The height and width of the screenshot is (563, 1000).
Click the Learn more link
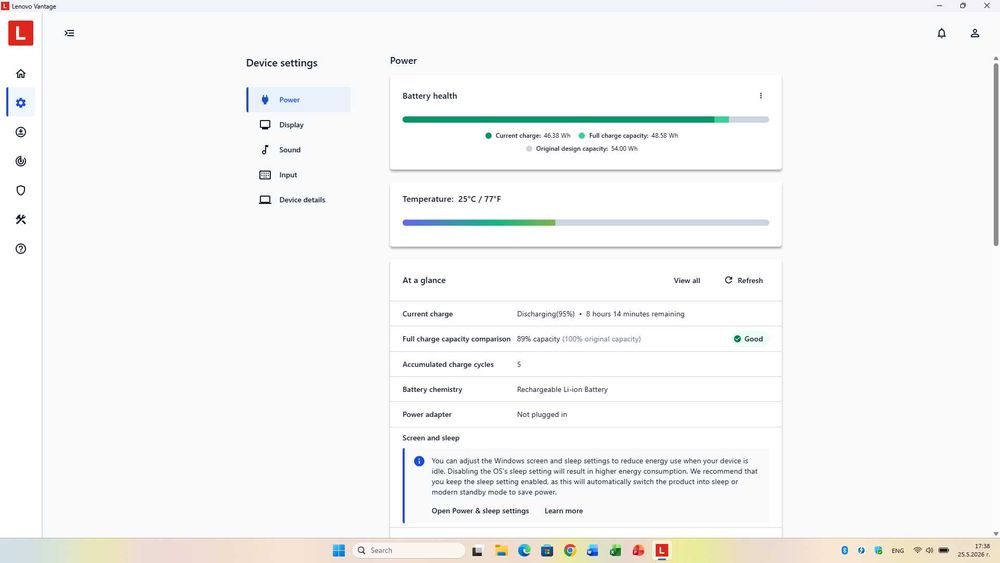point(563,511)
